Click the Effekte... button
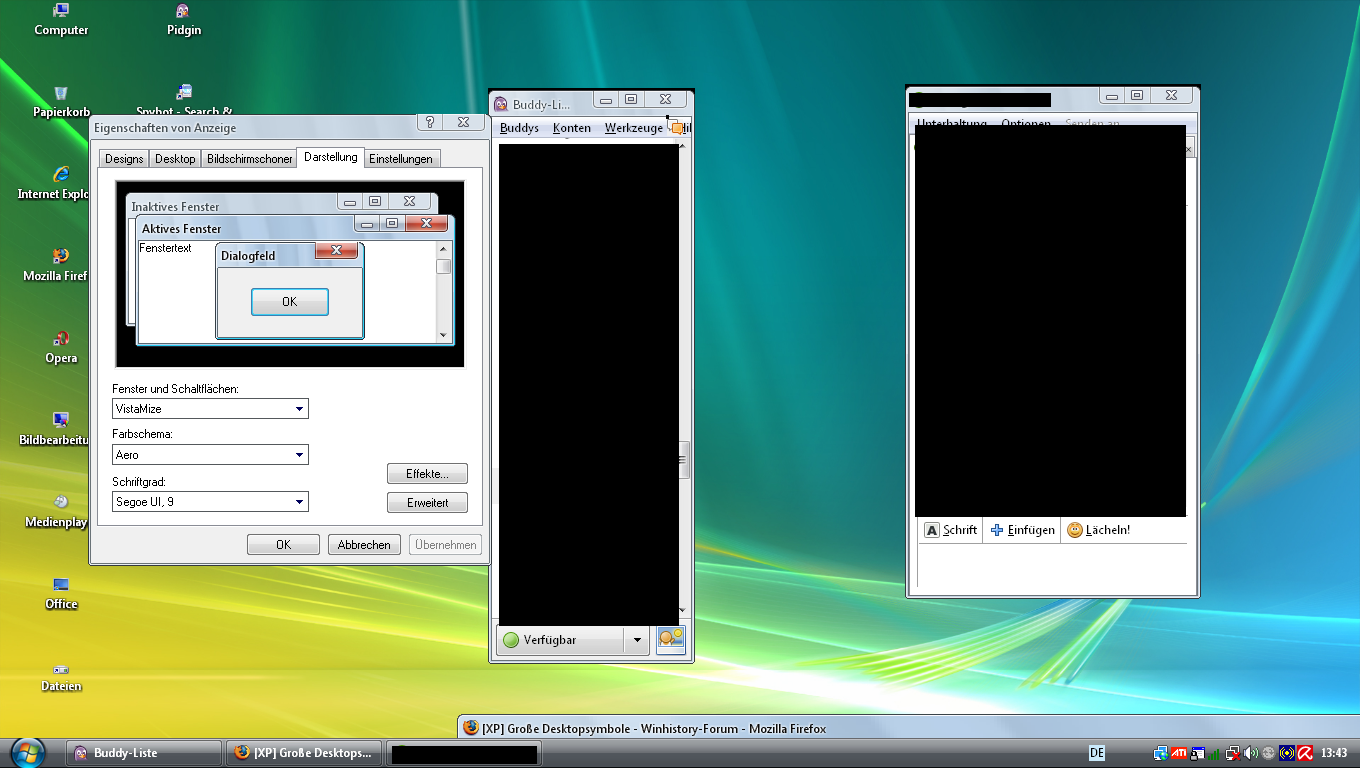Image resolution: width=1360 pixels, height=768 pixels. pos(427,474)
